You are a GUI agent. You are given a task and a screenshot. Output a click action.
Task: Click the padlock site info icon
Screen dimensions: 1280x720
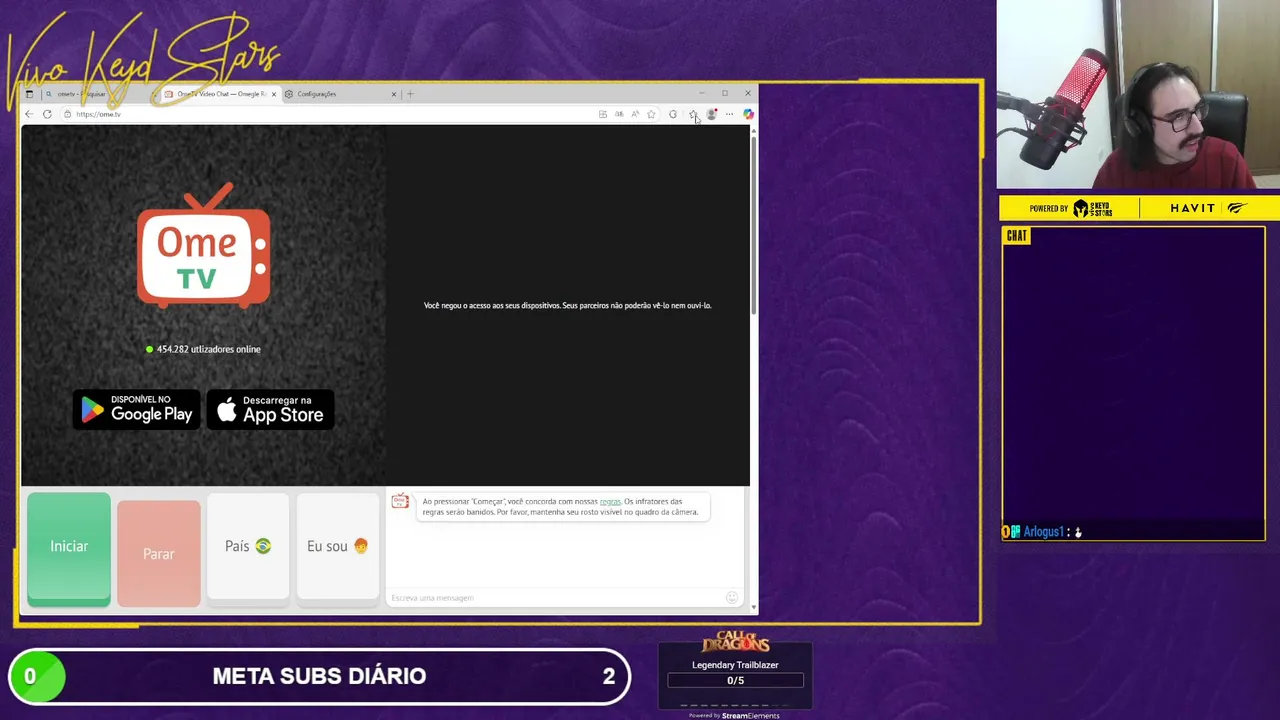(67, 114)
